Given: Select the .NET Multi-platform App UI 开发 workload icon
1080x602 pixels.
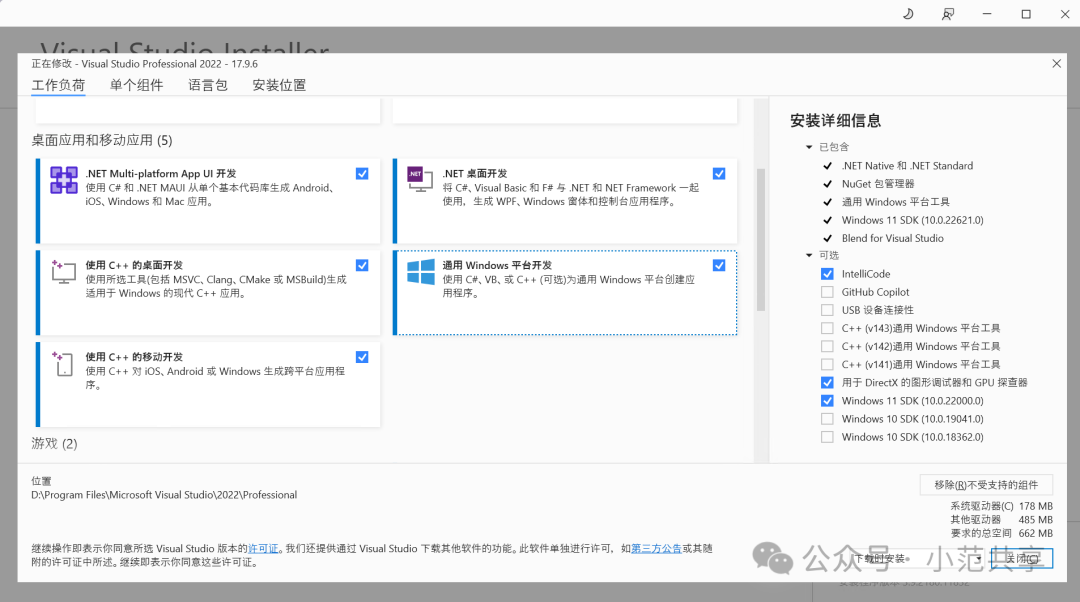Looking at the screenshot, I should tap(63, 181).
